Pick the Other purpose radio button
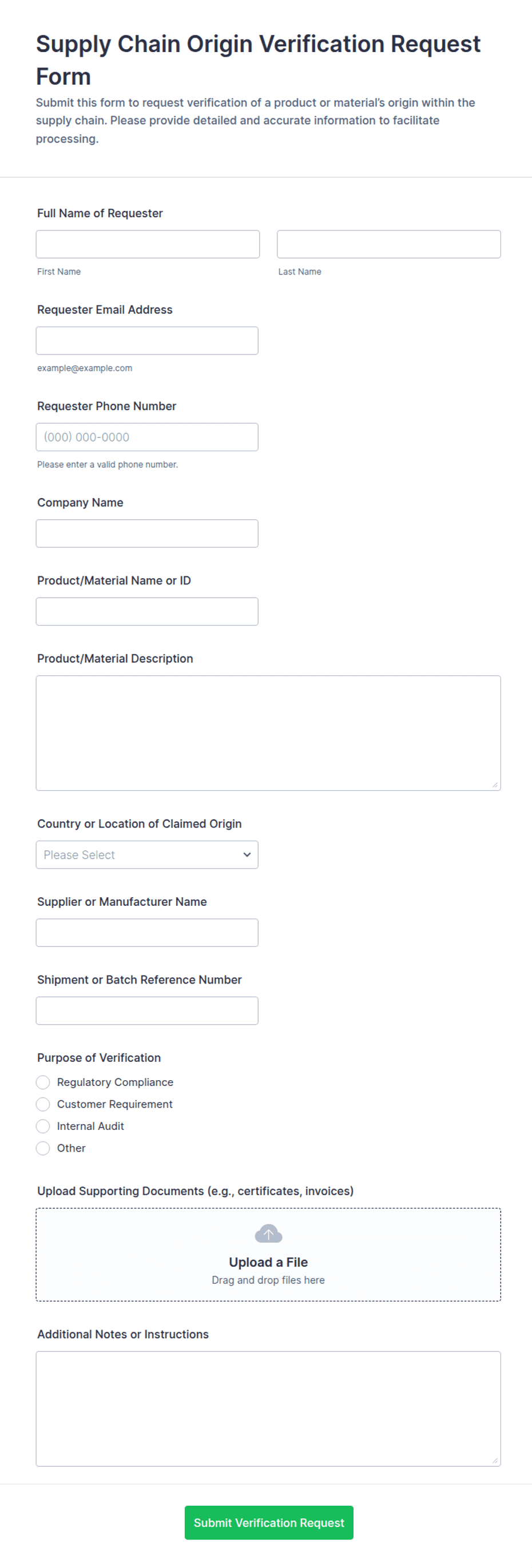This screenshot has width=532, height=1568. click(42, 1148)
